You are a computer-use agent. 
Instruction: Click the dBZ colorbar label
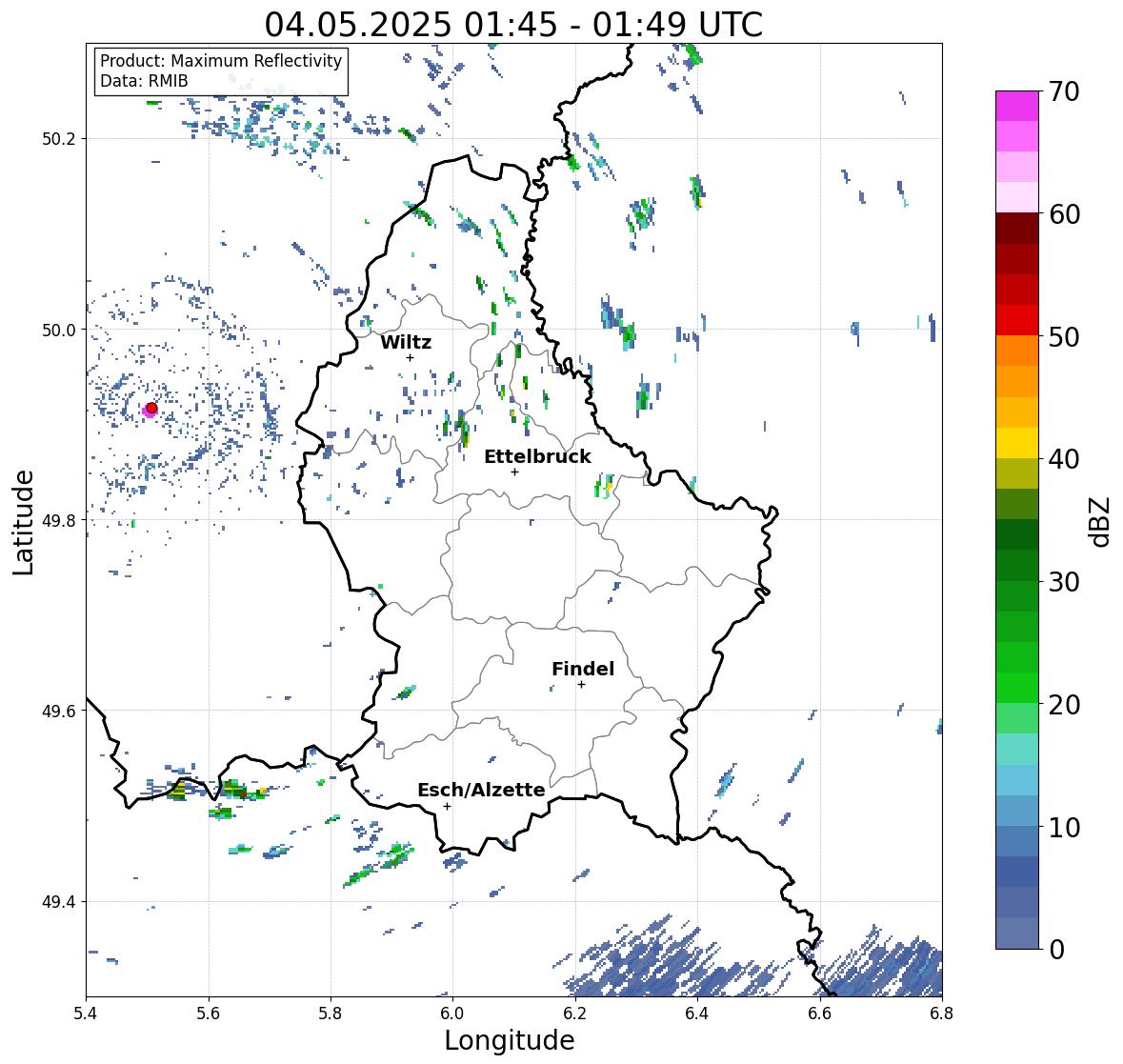[1101, 522]
